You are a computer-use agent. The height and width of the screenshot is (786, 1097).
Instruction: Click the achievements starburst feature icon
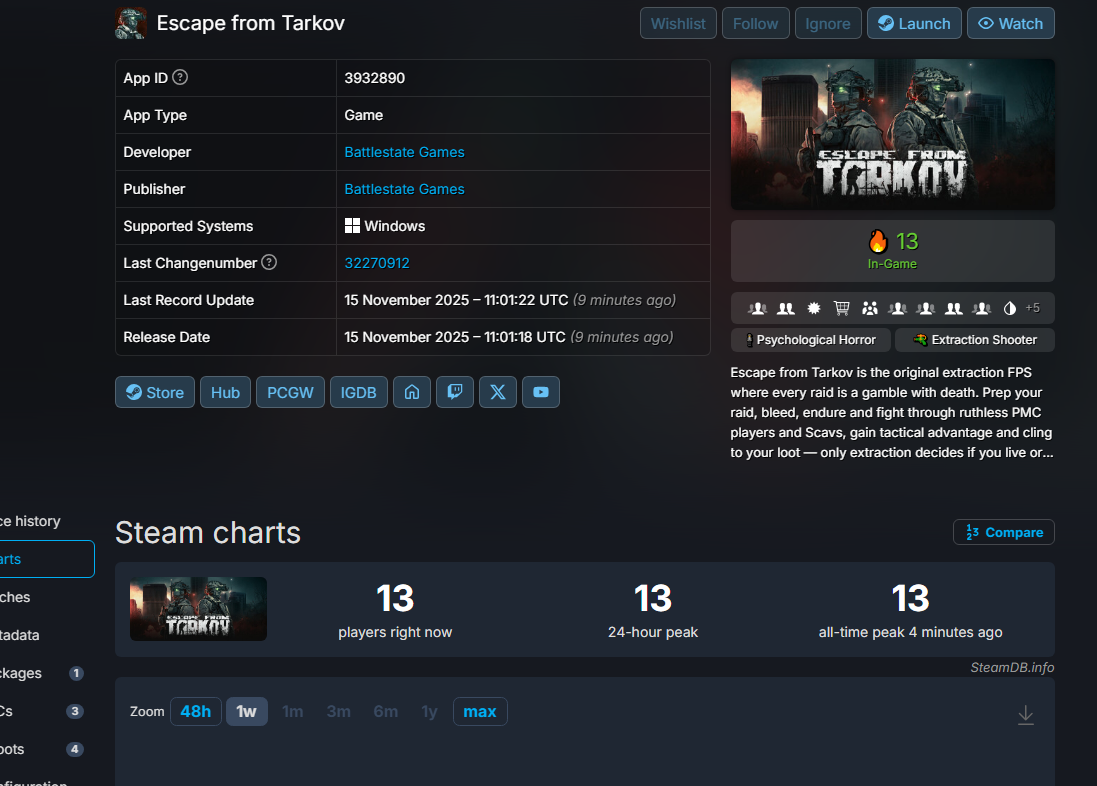pos(814,308)
